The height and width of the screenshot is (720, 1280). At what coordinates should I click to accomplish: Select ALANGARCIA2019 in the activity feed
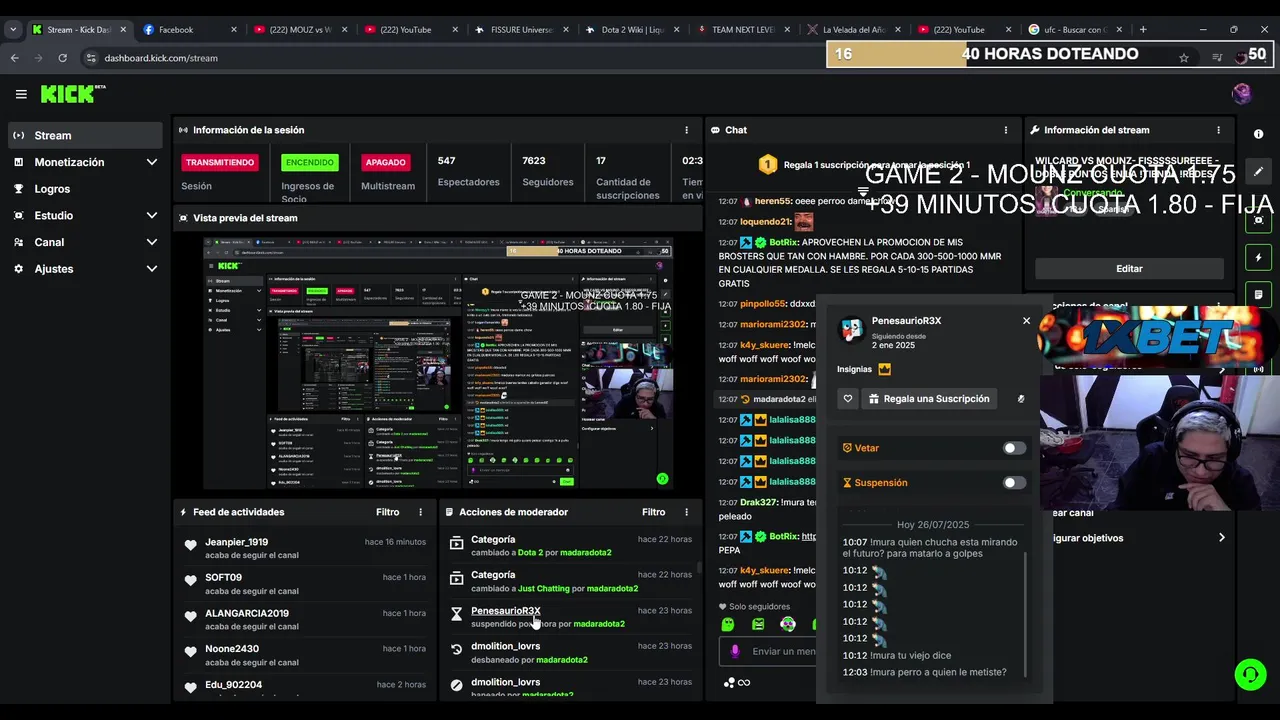tap(247, 614)
